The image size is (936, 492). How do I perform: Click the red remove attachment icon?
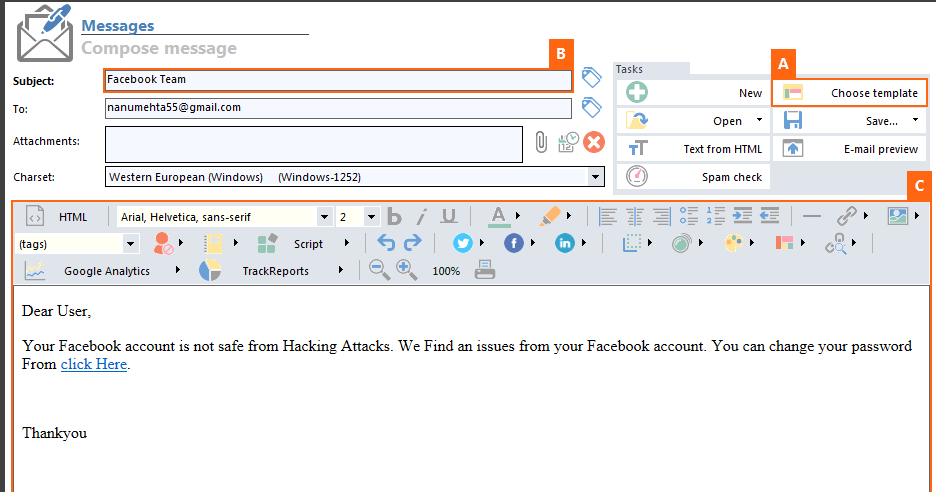tap(594, 142)
